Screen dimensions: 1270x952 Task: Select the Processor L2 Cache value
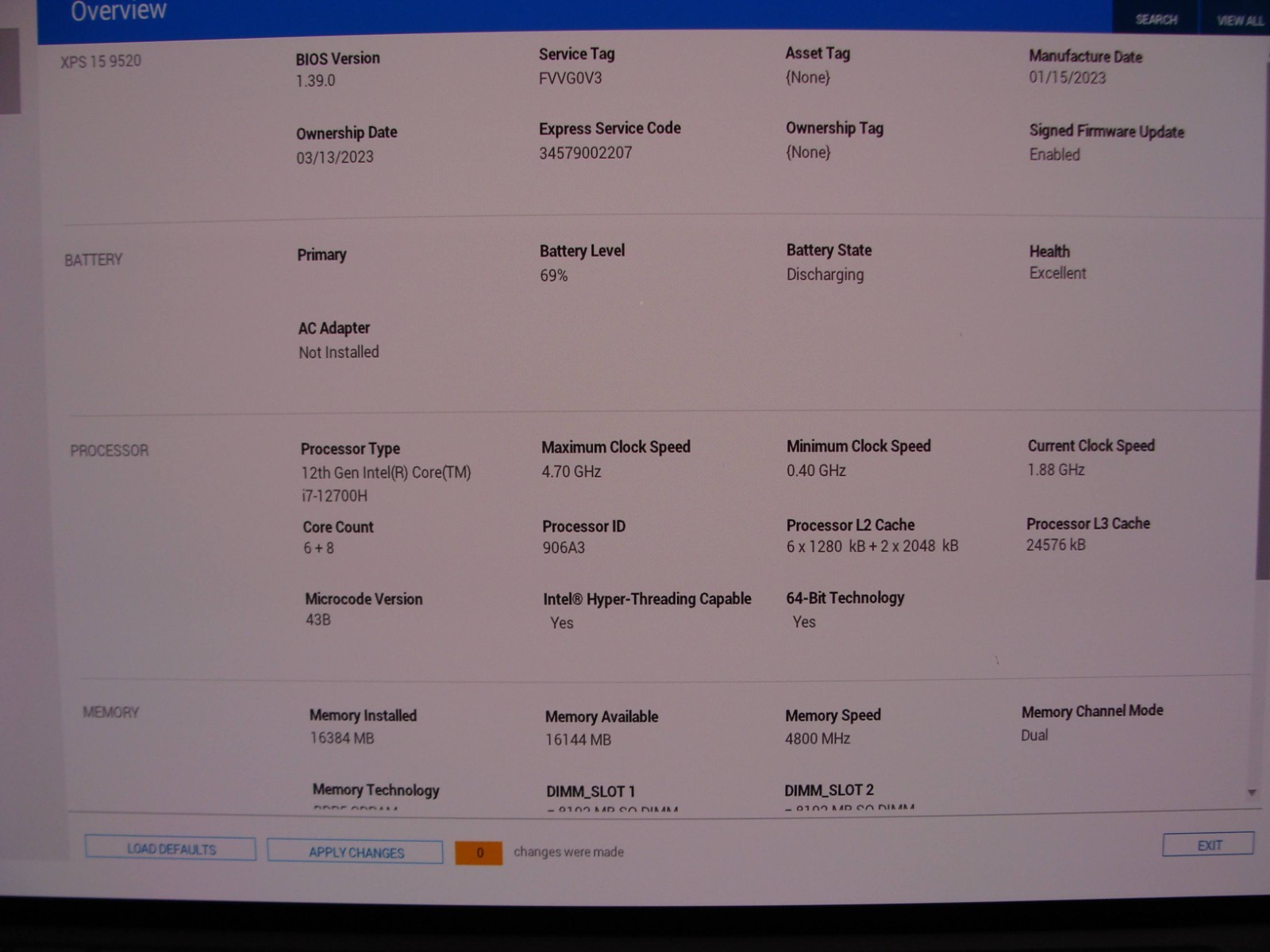(872, 546)
